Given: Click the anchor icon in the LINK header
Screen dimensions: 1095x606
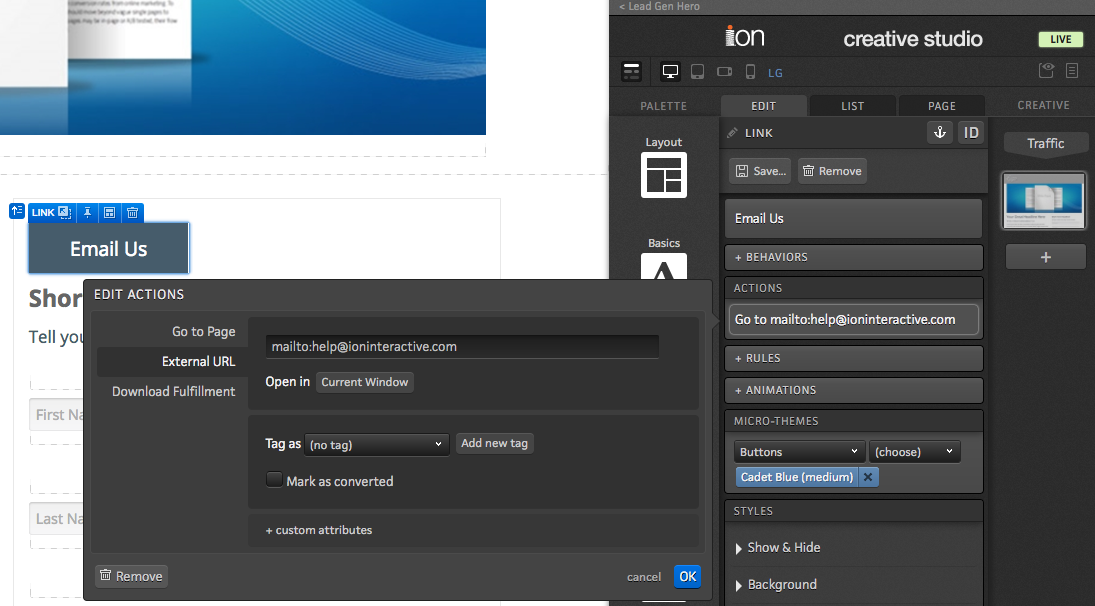Looking at the screenshot, I should tap(939, 133).
